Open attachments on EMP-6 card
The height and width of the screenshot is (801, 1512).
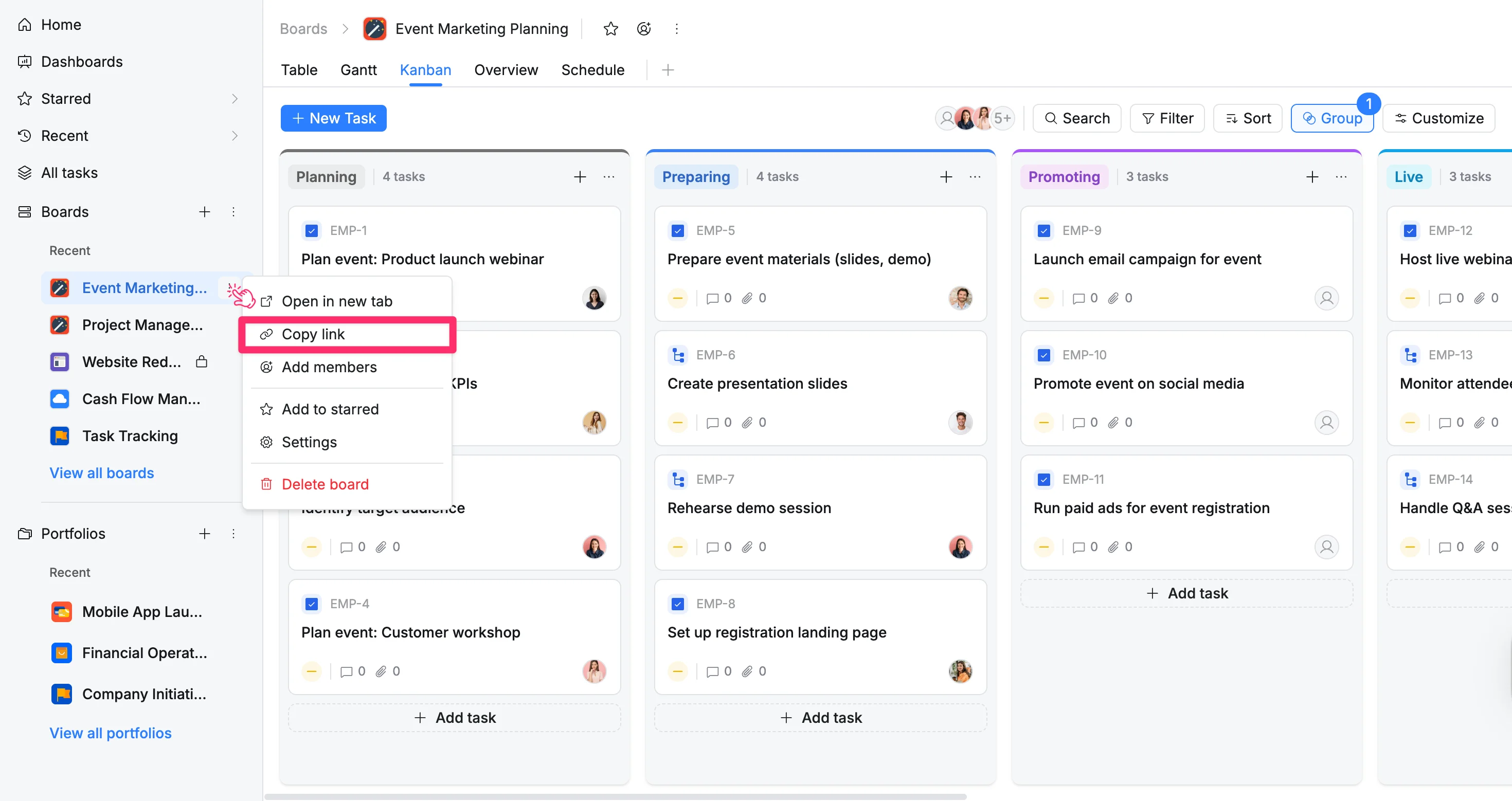click(753, 423)
